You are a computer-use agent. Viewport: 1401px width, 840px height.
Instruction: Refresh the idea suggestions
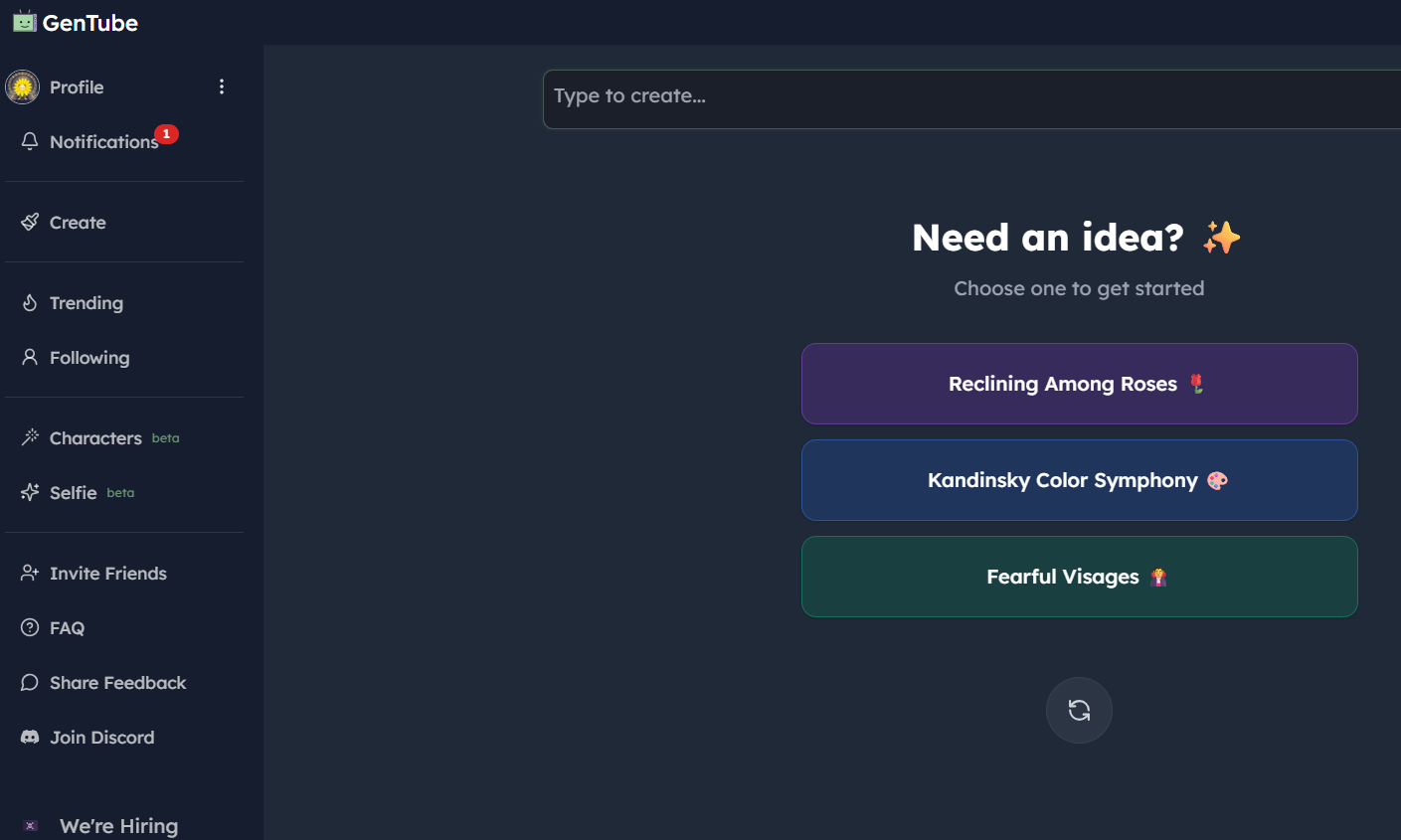[1079, 710]
